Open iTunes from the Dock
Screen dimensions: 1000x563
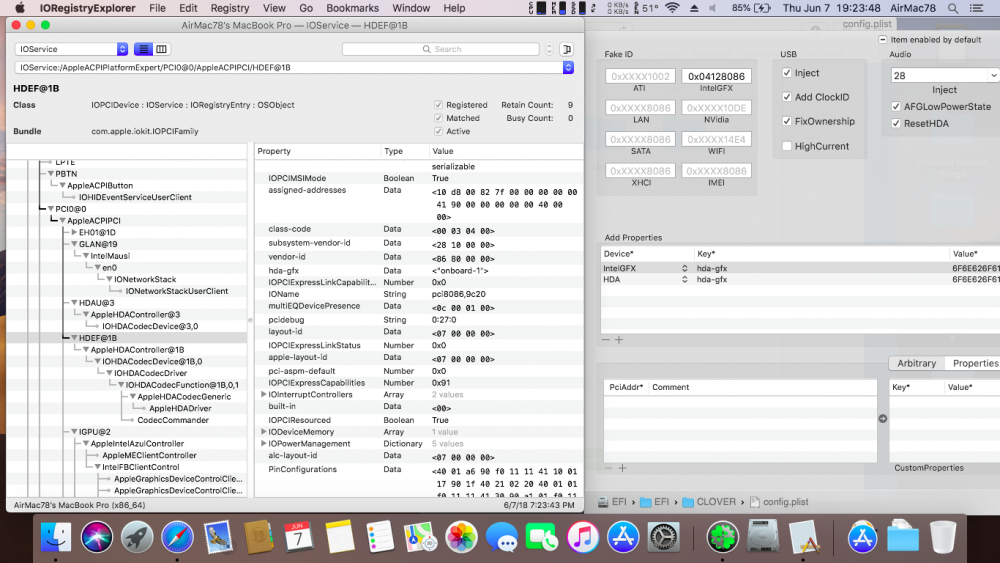click(x=582, y=537)
